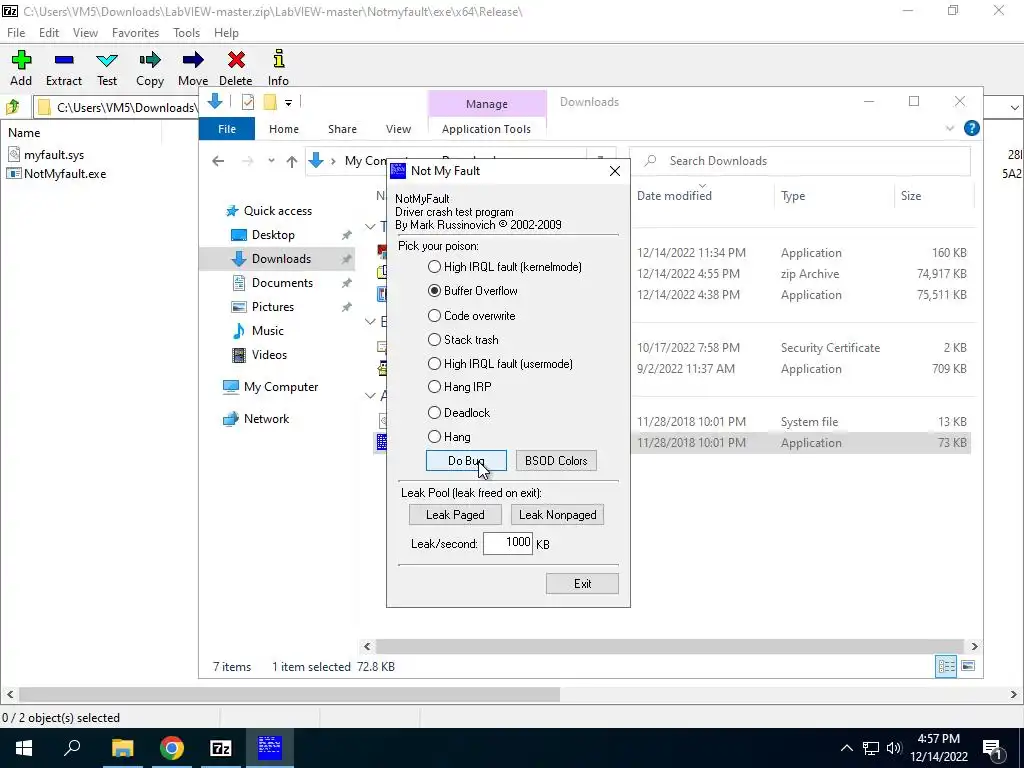Select Buffer Overflow radio button
Image resolution: width=1024 pixels, height=768 pixels.
point(434,291)
